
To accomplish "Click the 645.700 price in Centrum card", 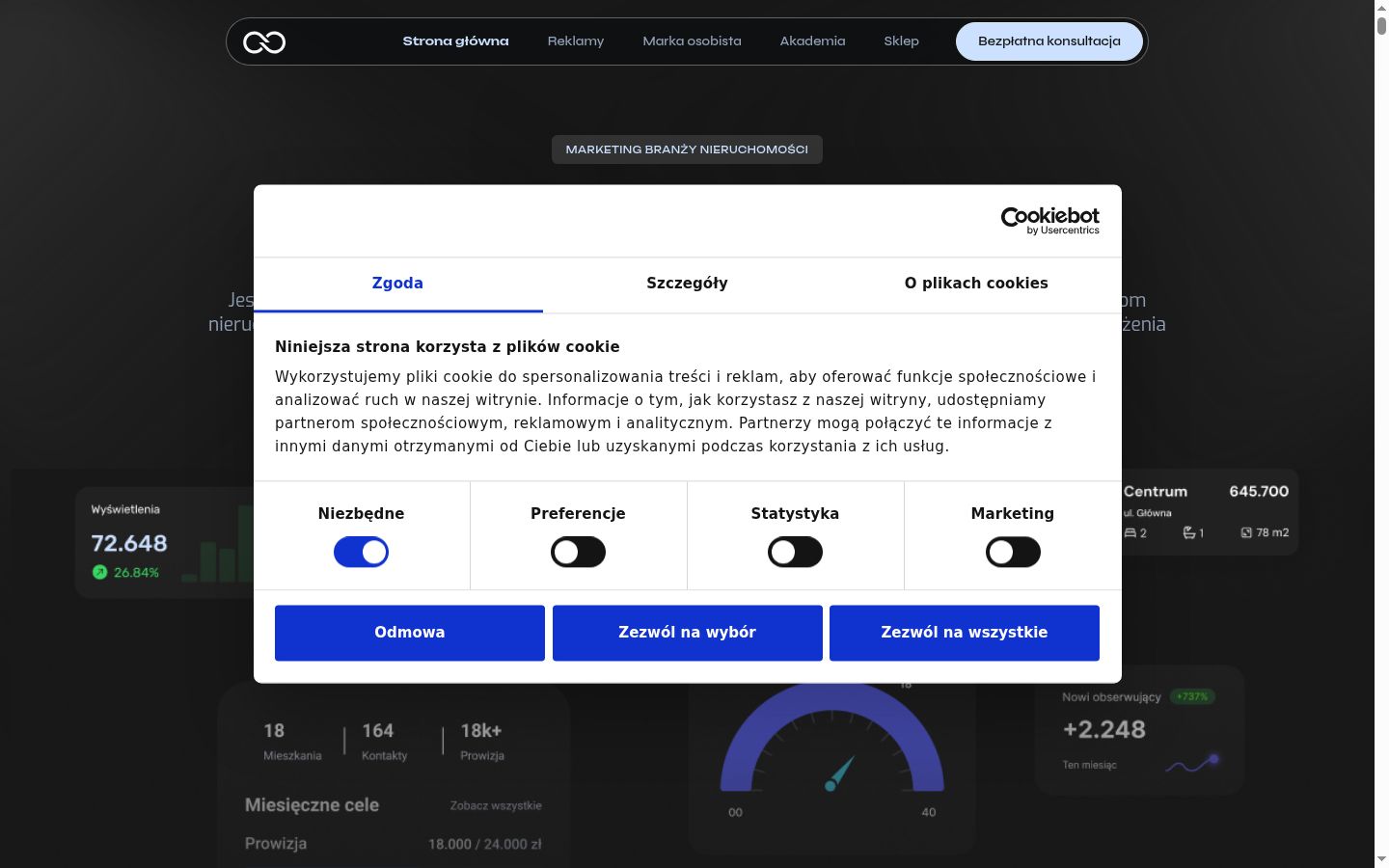I will point(1259,492).
